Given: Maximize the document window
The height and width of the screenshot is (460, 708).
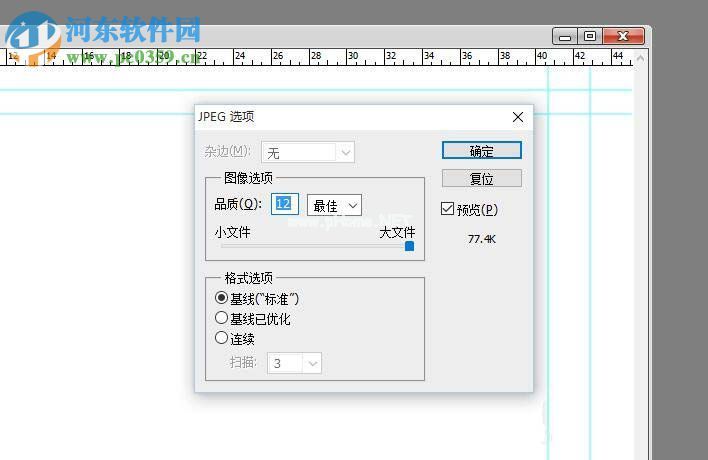Looking at the screenshot, I should point(590,36).
